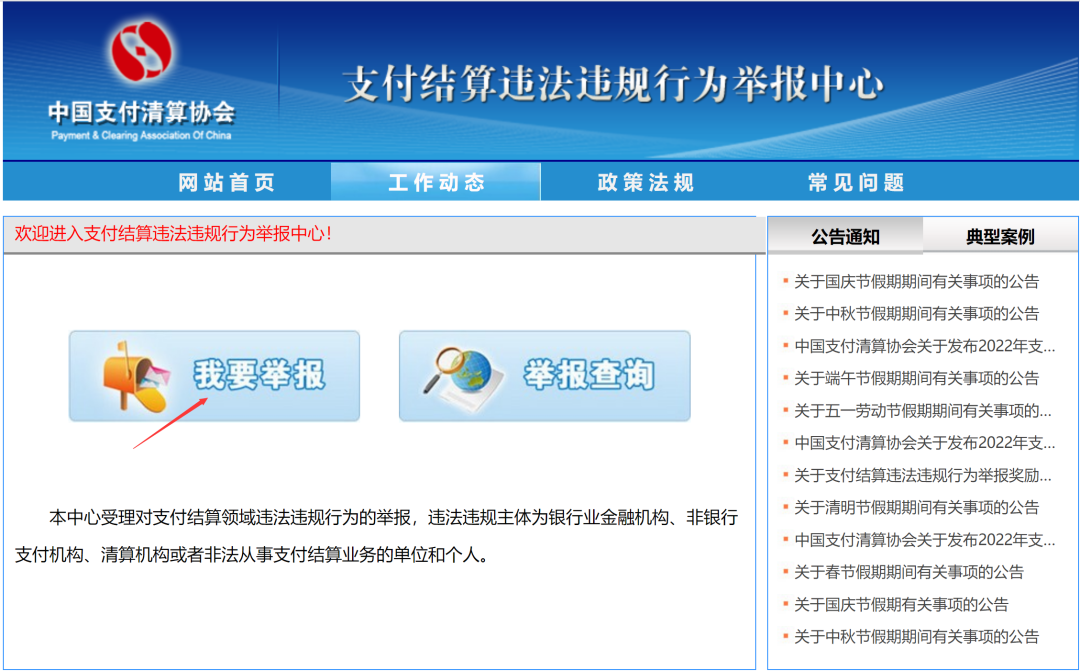Click the 举报查询 button label
Image resolution: width=1080 pixels, height=671 pixels.
(x=588, y=375)
